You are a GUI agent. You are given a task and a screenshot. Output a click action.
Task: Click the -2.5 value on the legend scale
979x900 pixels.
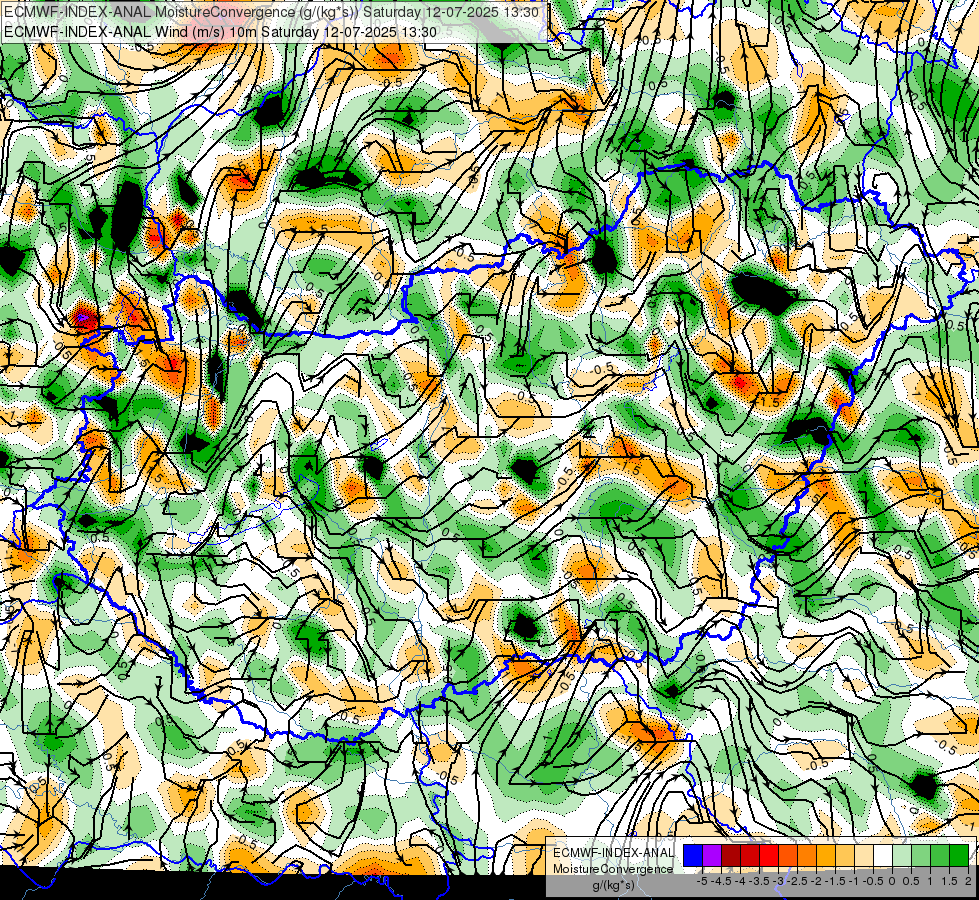pos(798,881)
